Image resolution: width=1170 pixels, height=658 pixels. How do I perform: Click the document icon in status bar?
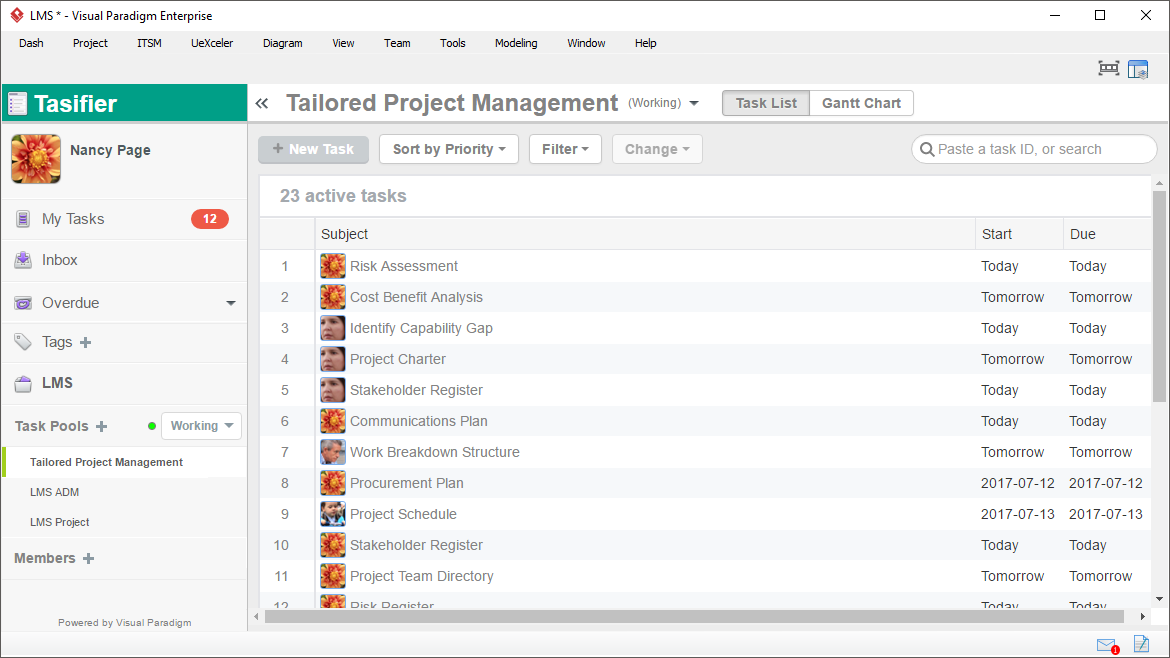click(x=1142, y=643)
